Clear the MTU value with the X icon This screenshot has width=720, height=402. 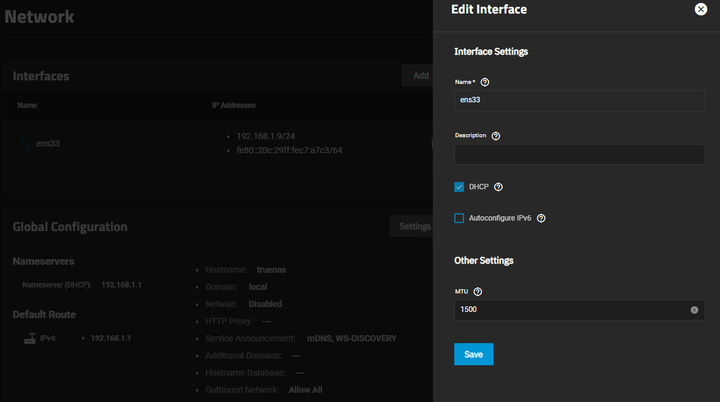694,310
